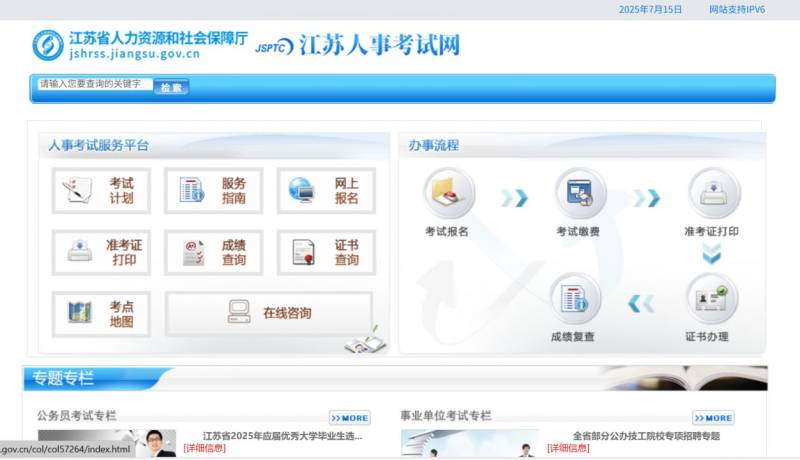Viewport: 800px width, 460px height.
Task: Click the 考试缴费 workflow step icon
Action: (x=579, y=193)
